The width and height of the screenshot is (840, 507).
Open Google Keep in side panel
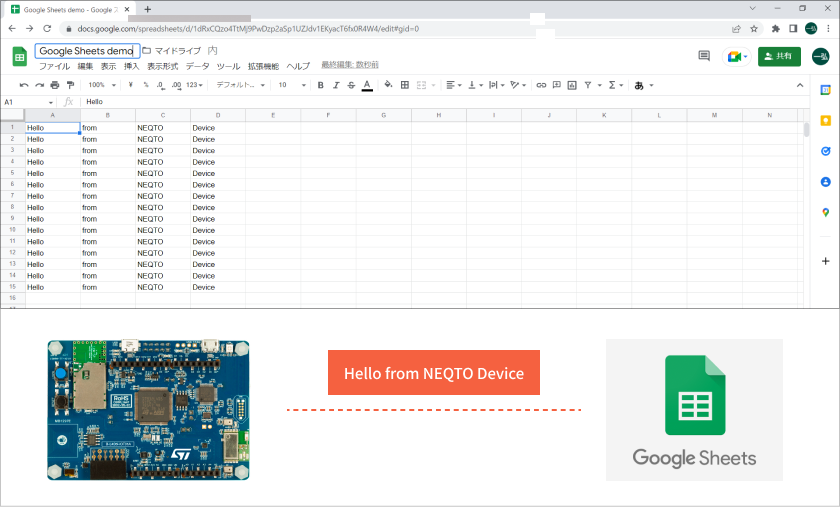point(825,121)
